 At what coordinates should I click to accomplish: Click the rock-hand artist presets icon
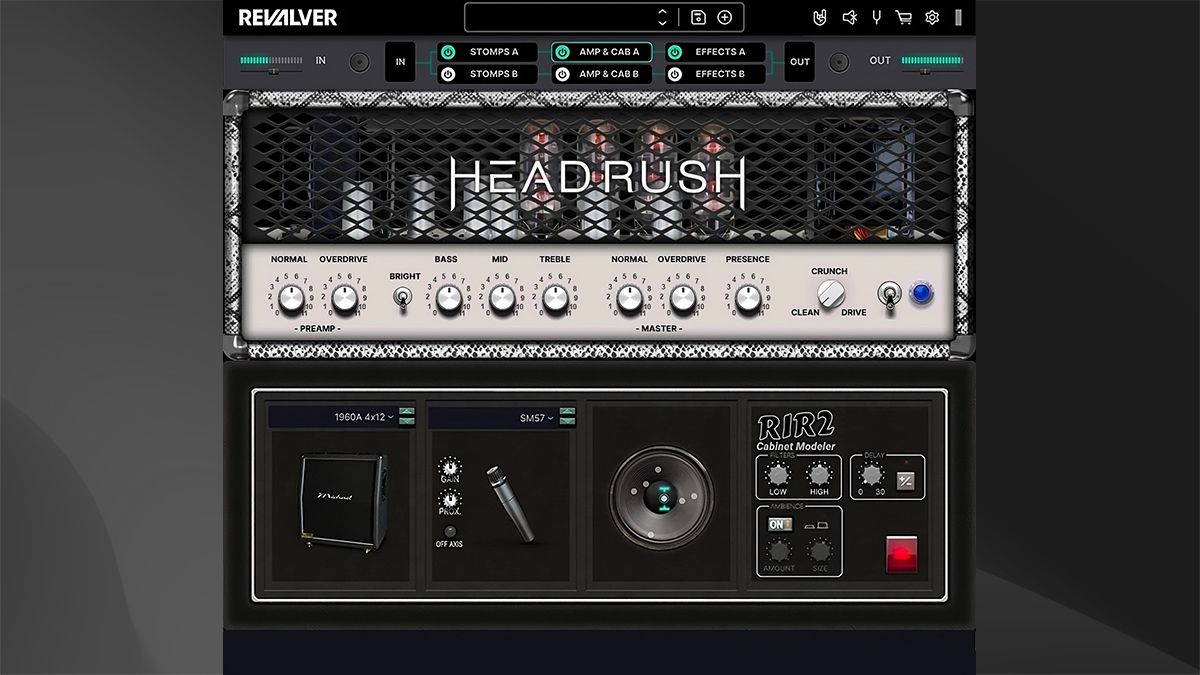(x=820, y=17)
